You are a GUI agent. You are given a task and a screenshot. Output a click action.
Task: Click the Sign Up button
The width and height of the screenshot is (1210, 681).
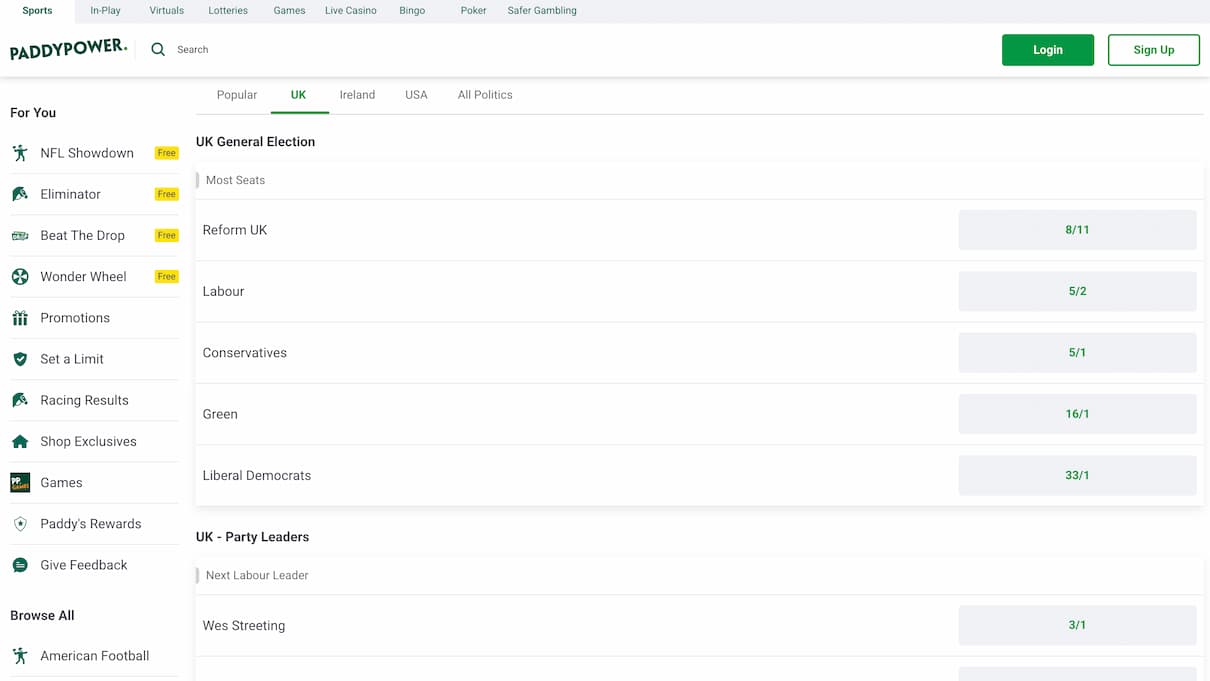click(1153, 50)
